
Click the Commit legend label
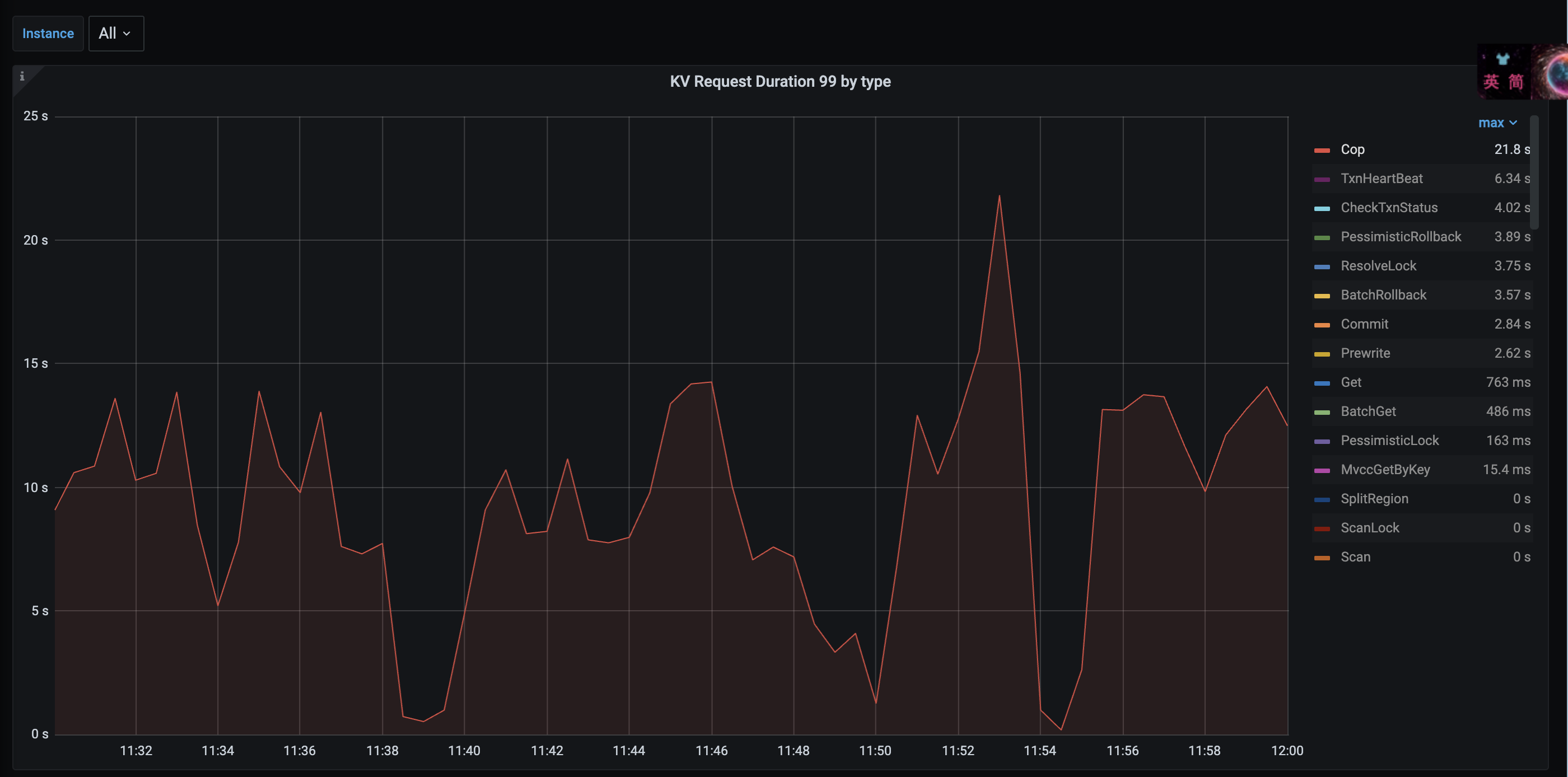point(1364,324)
